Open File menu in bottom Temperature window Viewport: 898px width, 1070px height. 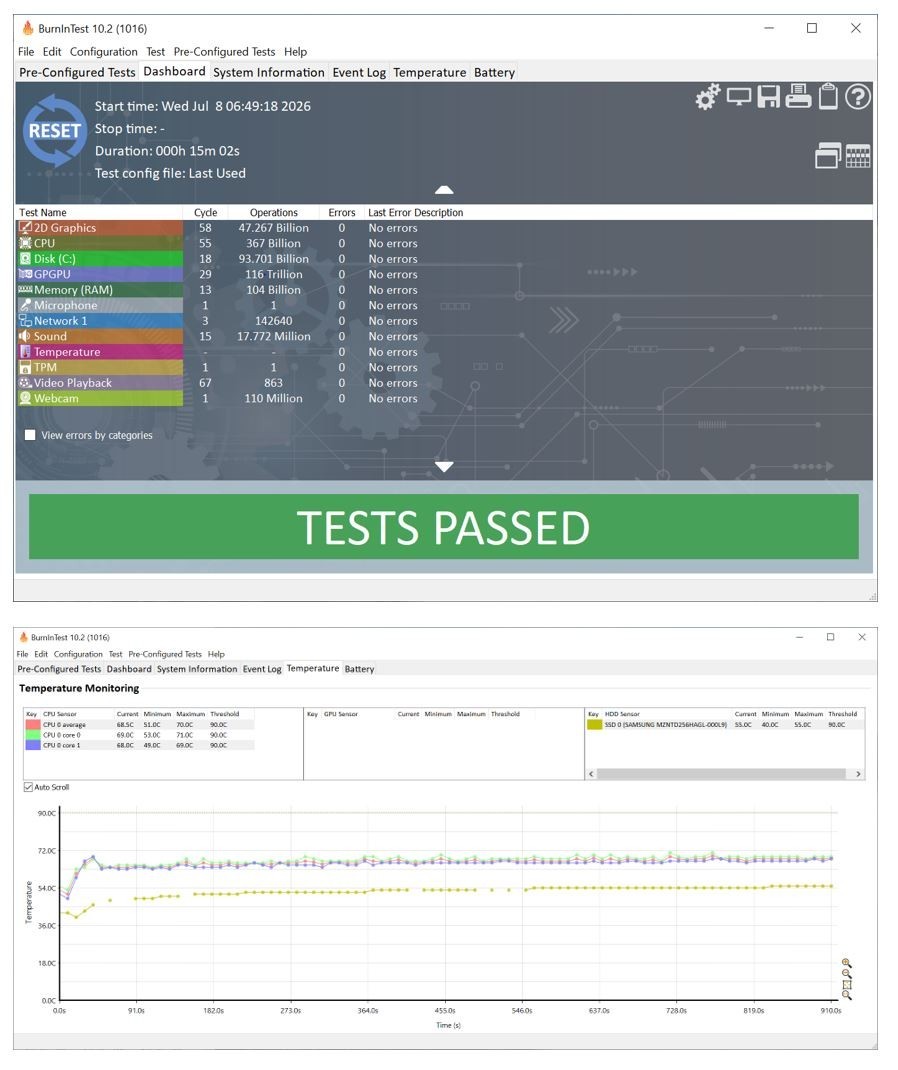[23, 654]
